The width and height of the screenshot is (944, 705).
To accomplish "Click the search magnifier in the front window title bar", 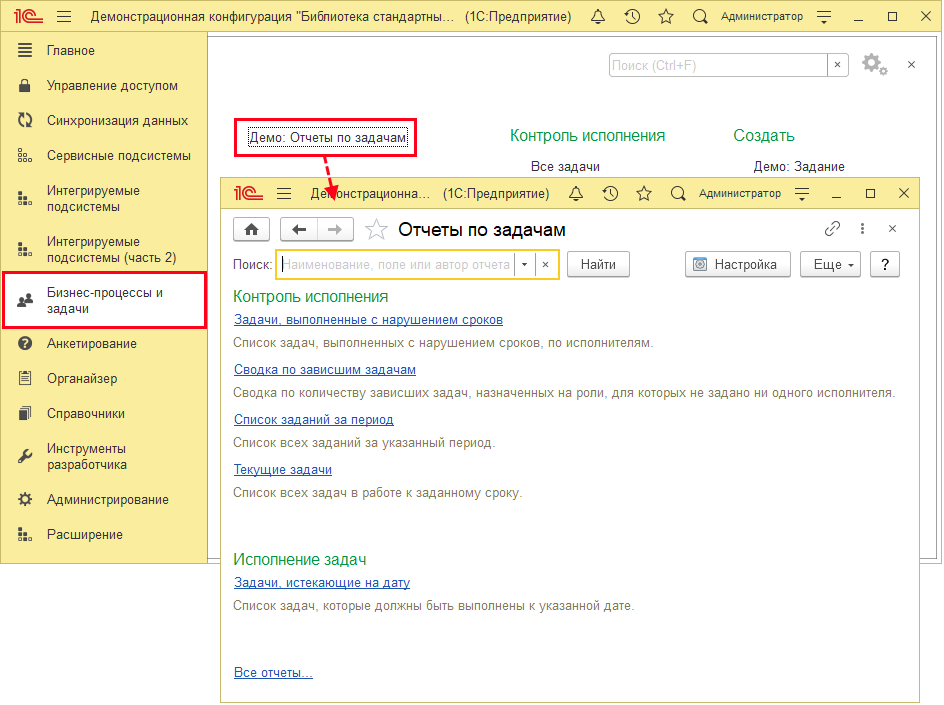I will pos(678,193).
